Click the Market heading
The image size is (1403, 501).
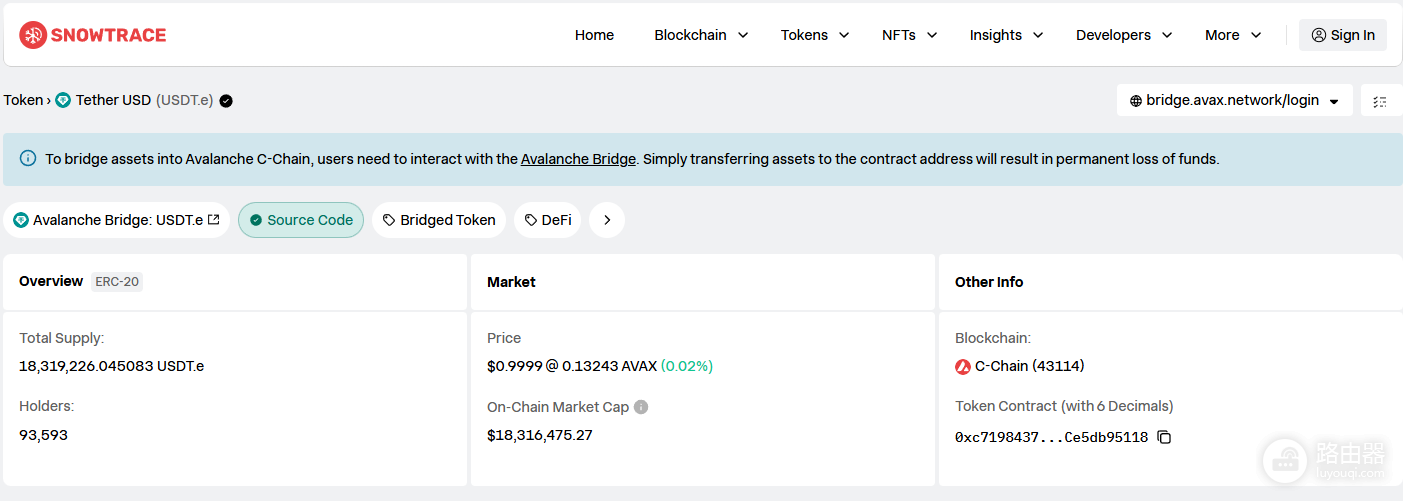[511, 282]
